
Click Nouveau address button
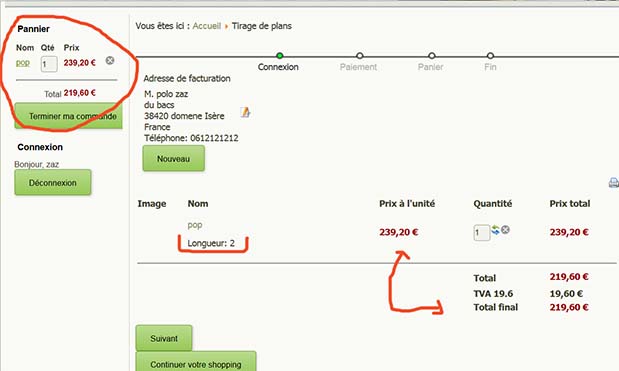pyautogui.click(x=174, y=158)
